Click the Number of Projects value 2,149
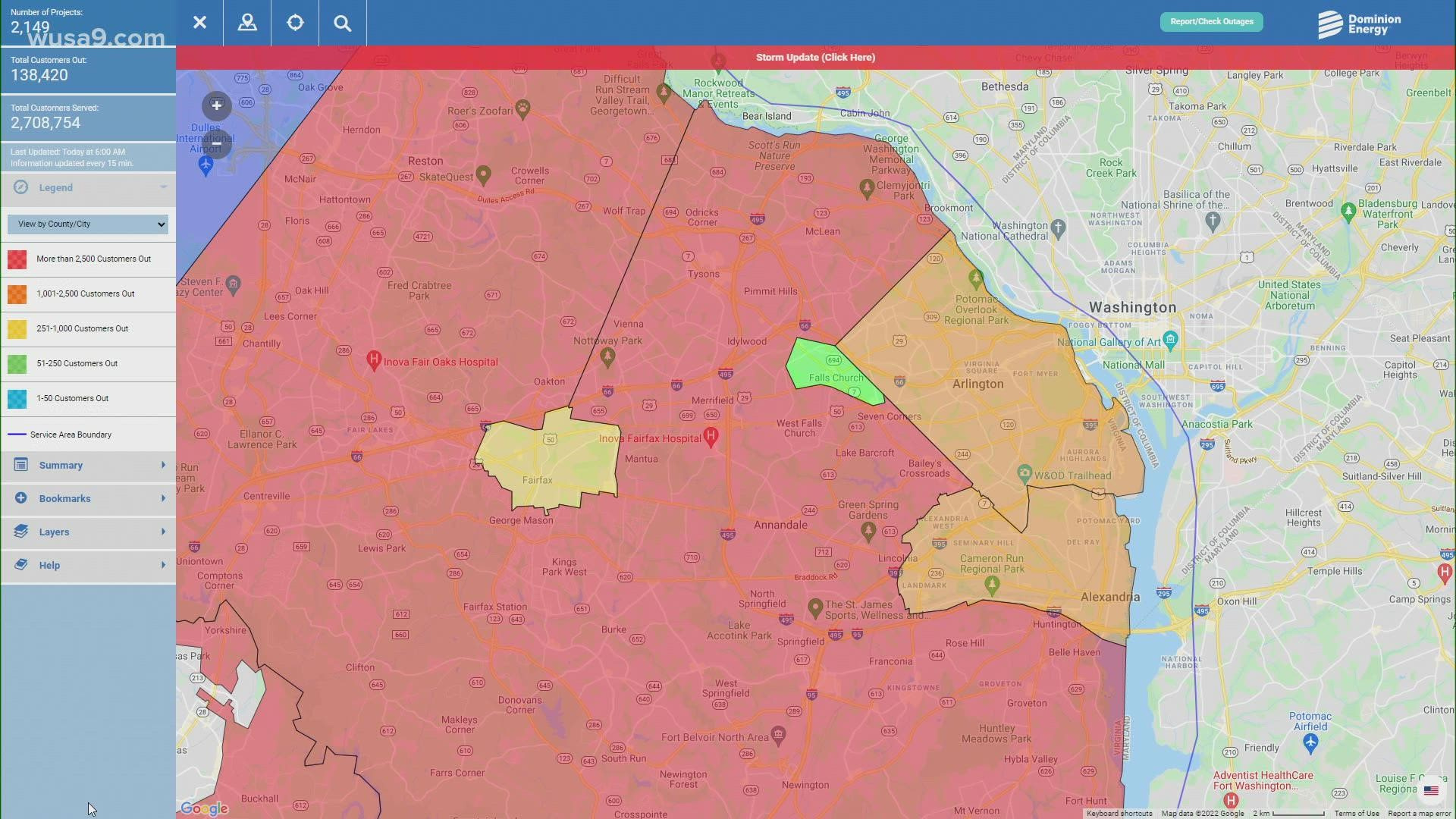 click(x=30, y=27)
